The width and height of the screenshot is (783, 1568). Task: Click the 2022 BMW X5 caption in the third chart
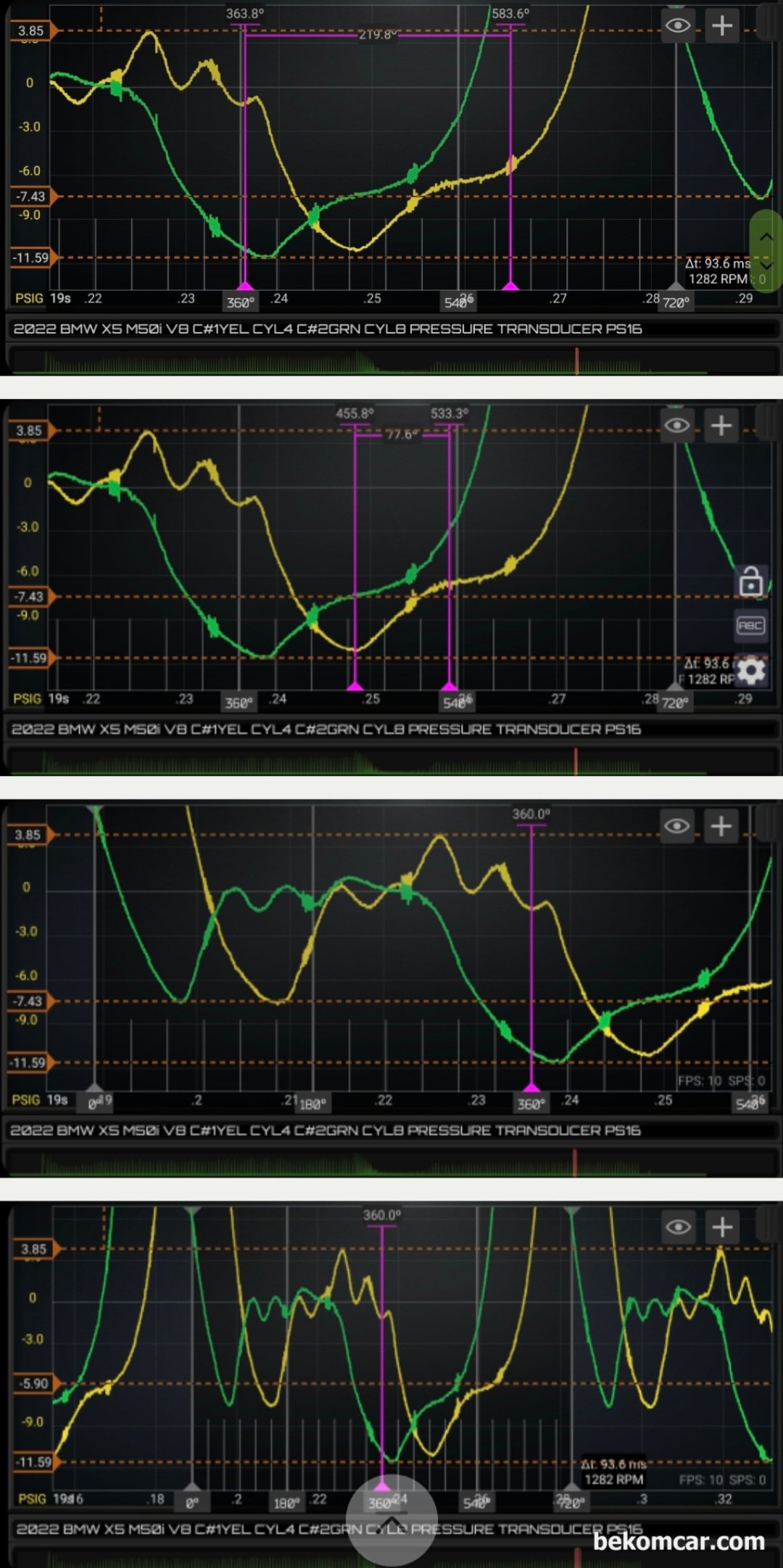(326, 1130)
